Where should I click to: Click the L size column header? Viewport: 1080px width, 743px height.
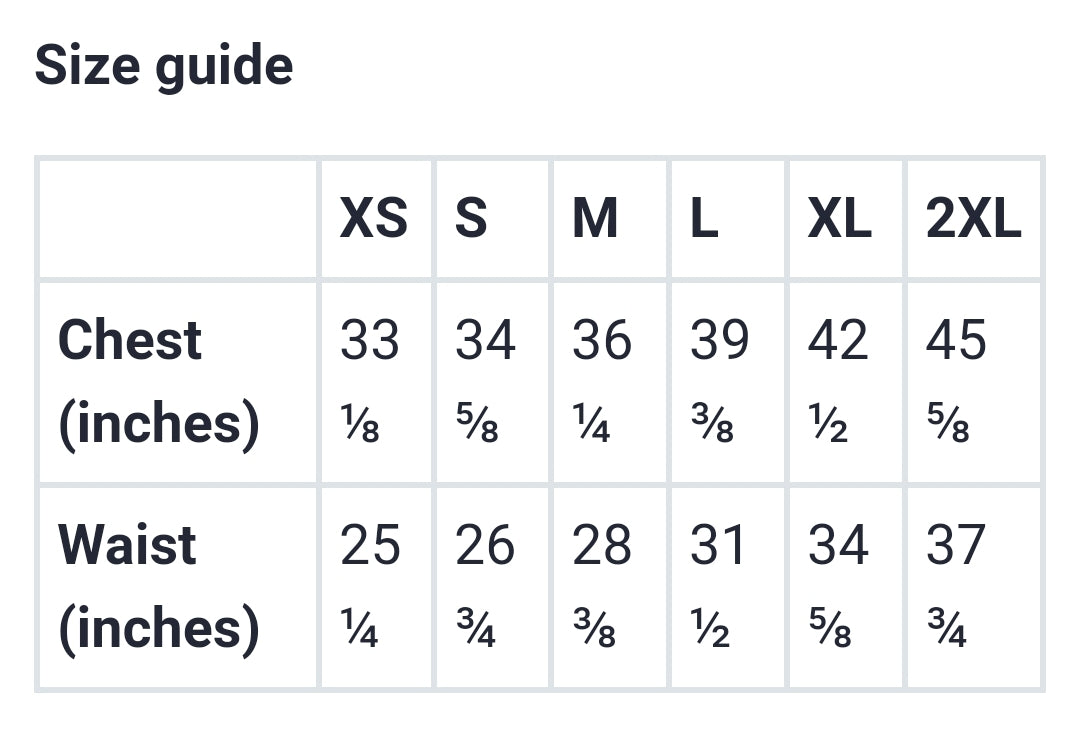pos(704,219)
